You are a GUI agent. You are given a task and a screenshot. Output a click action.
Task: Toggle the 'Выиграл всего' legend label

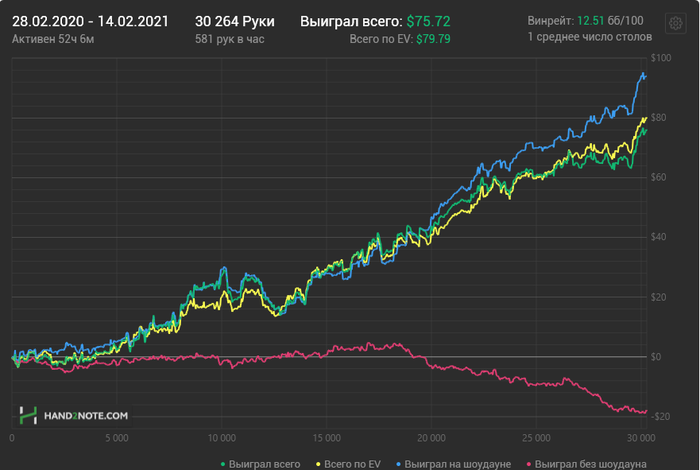(264, 465)
